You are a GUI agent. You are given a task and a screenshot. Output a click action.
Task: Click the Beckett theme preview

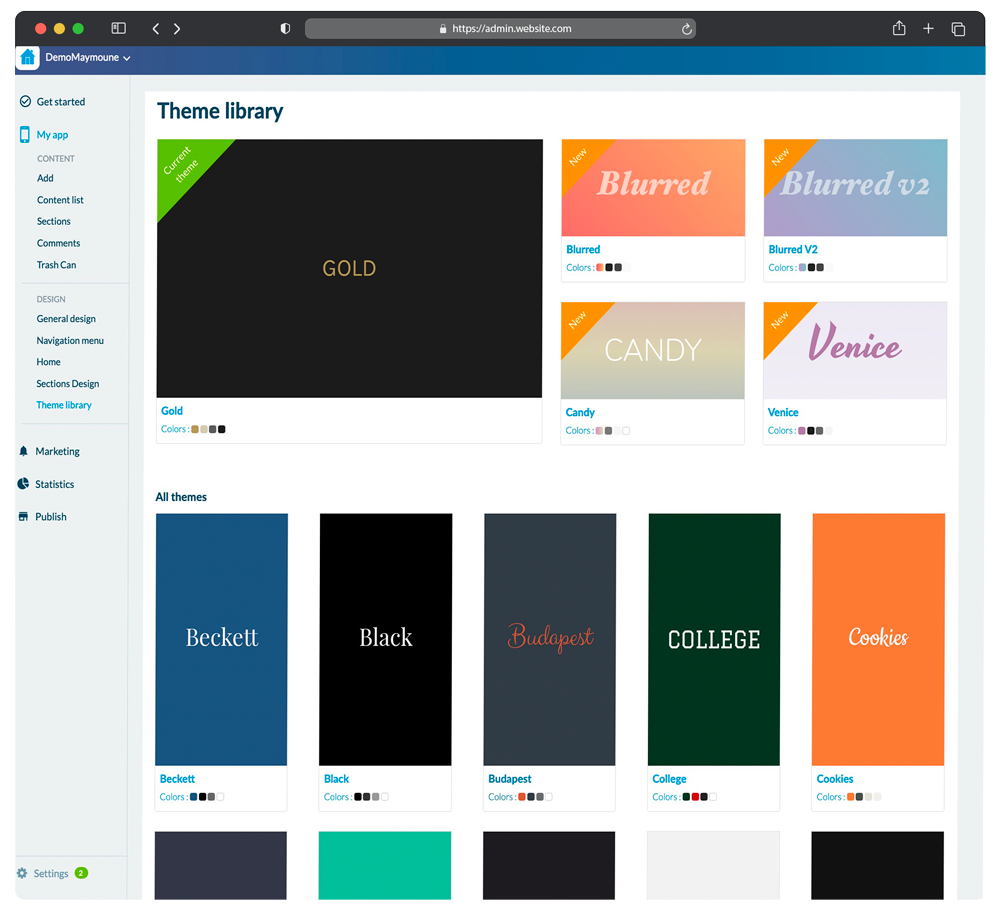click(x=221, y=639)
